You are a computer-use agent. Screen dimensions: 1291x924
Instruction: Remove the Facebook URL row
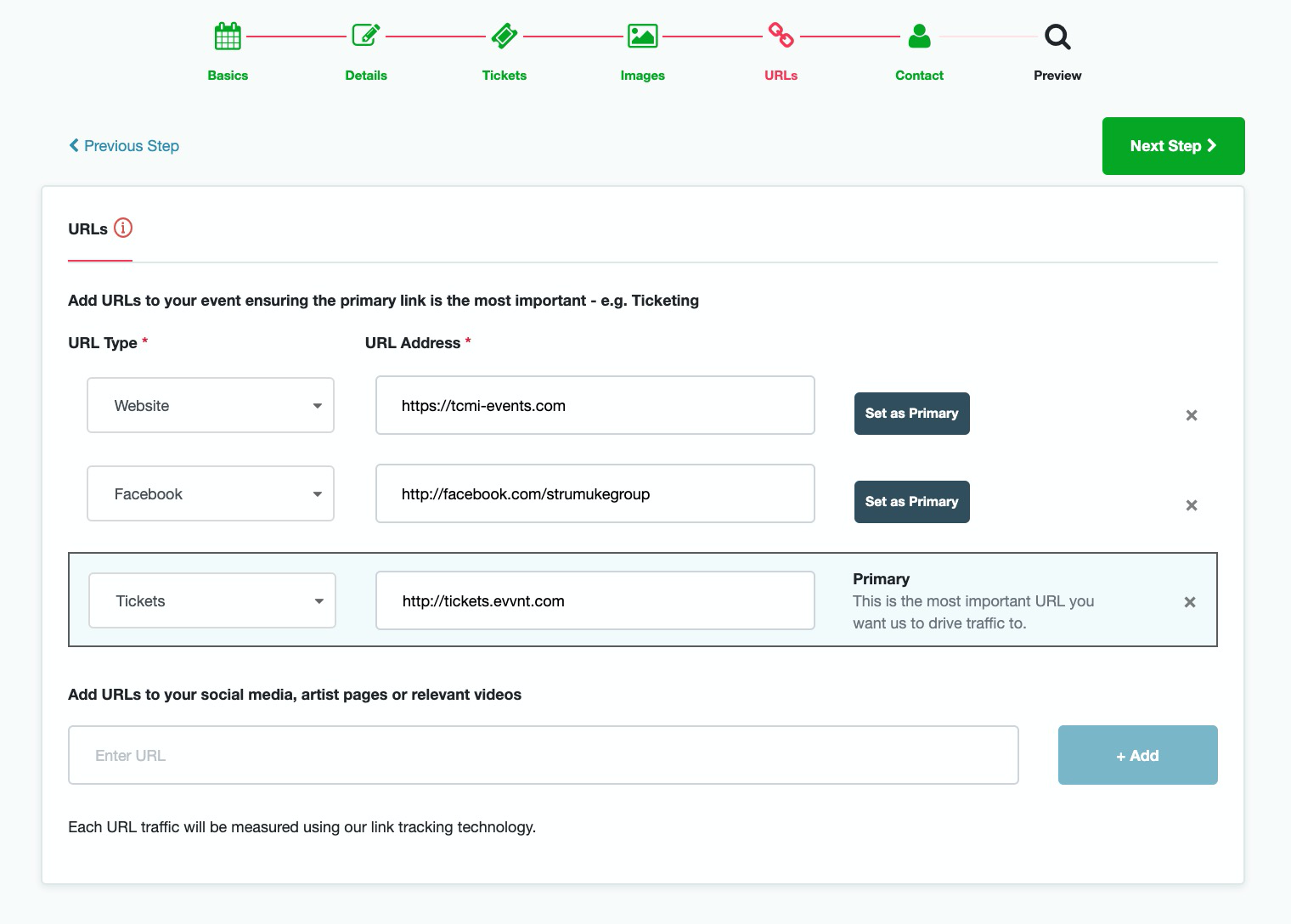(x=1192, y=505)
